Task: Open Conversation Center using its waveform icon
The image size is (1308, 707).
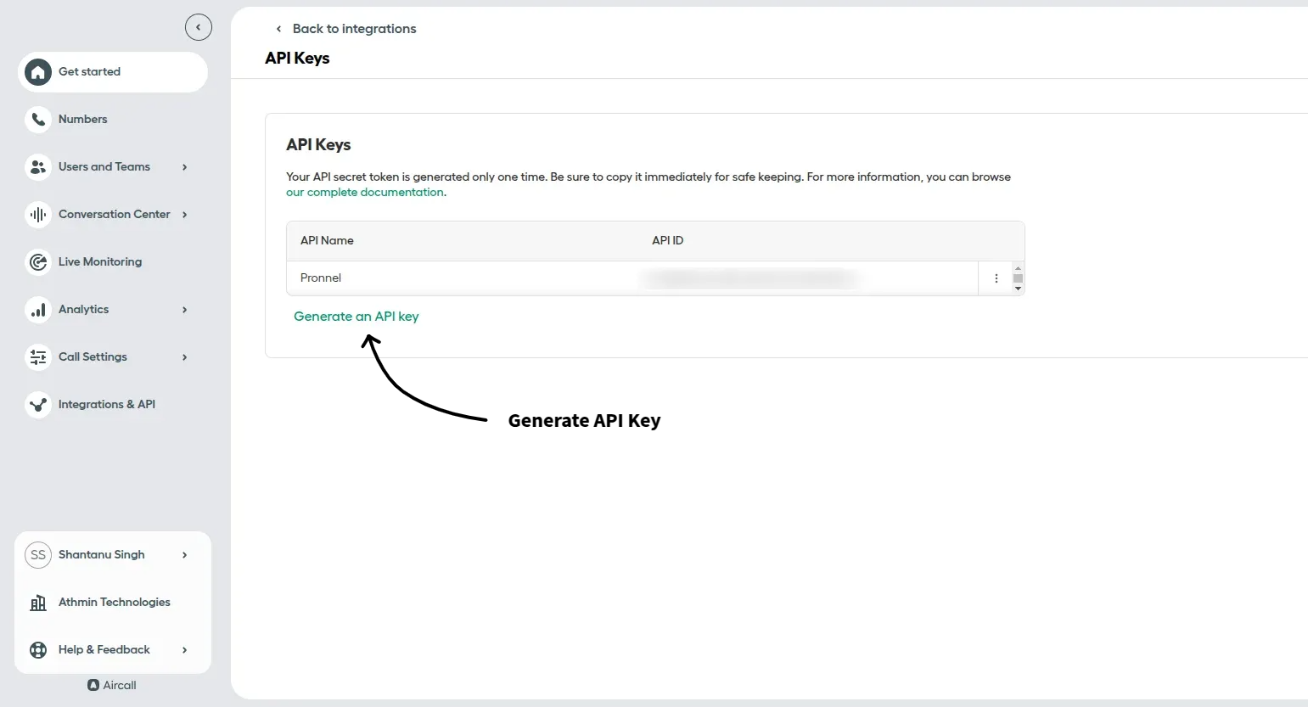Action: 37,214
